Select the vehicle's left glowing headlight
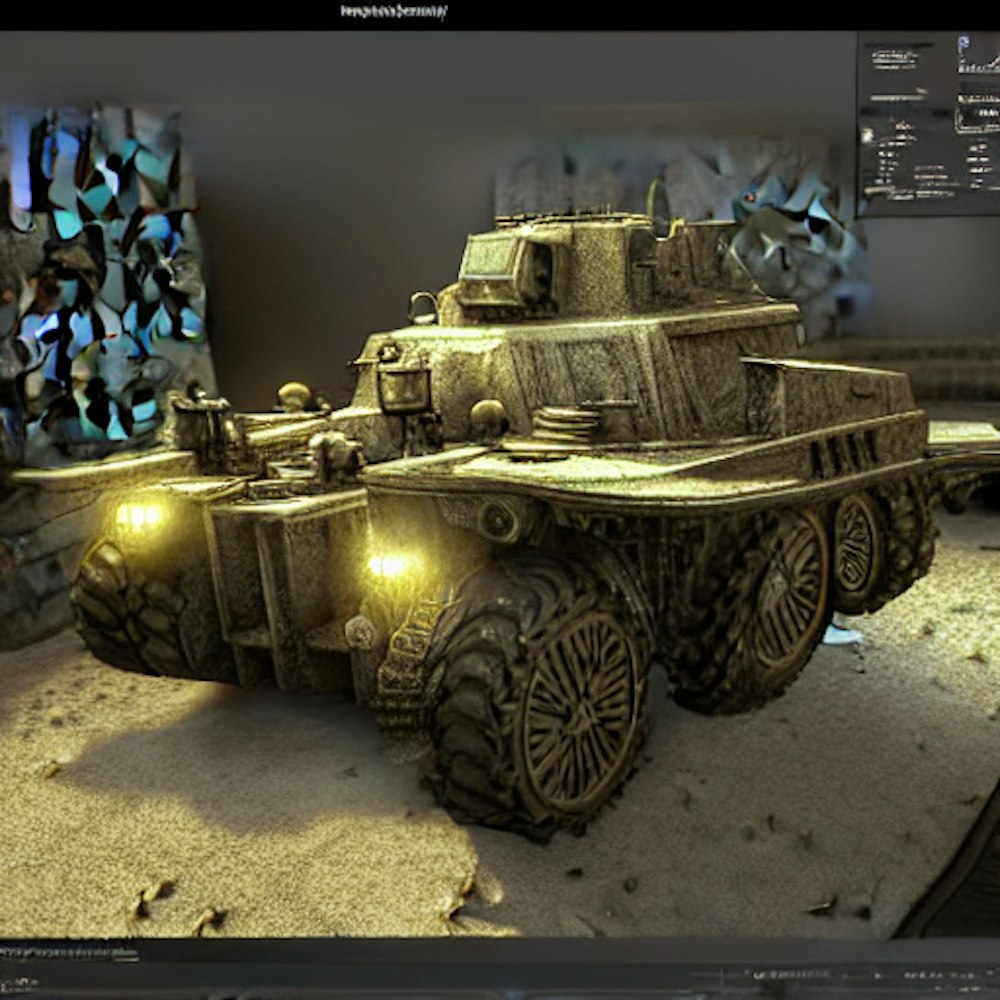The height and width of the screenshot is (1000, 1000). pos(138,516)
